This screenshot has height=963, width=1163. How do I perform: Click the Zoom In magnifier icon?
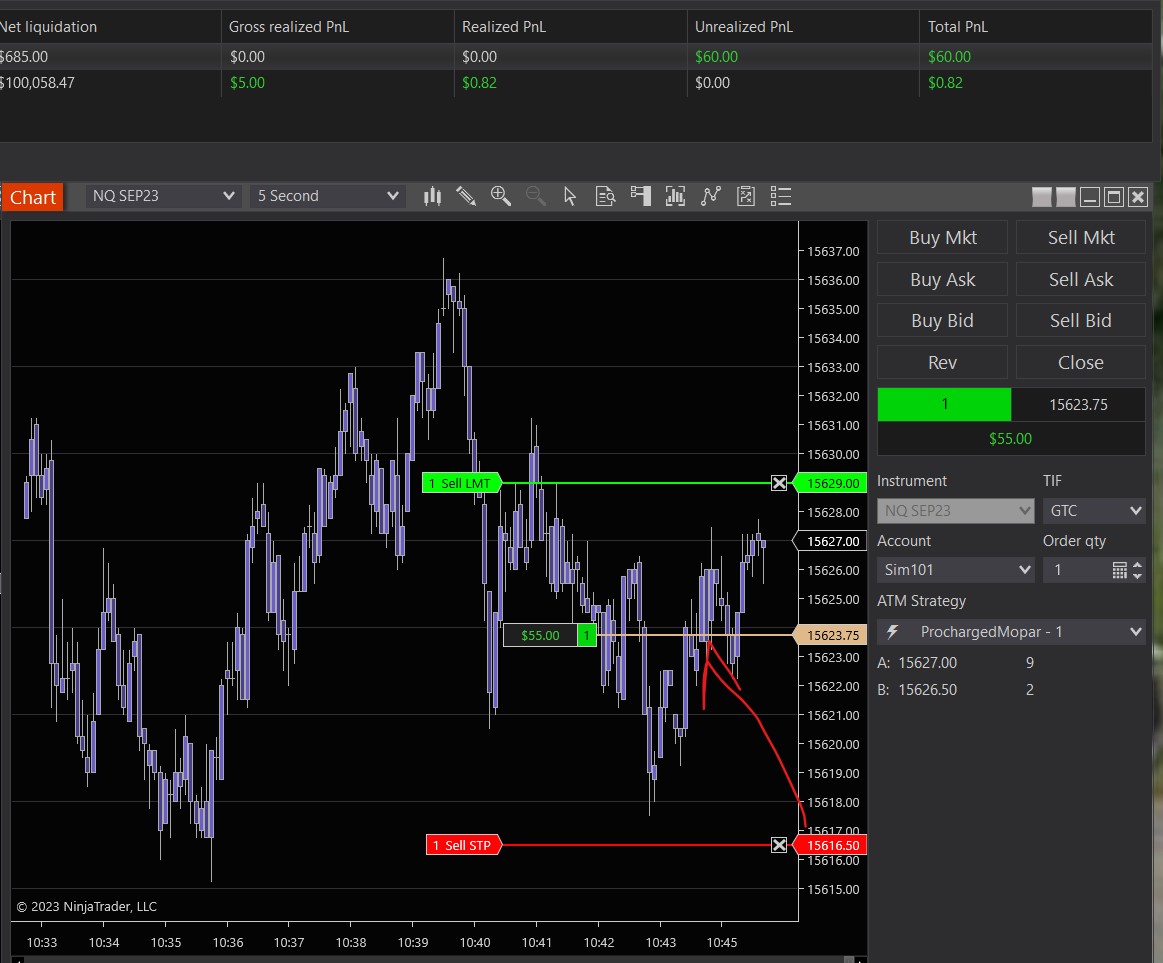501,197
